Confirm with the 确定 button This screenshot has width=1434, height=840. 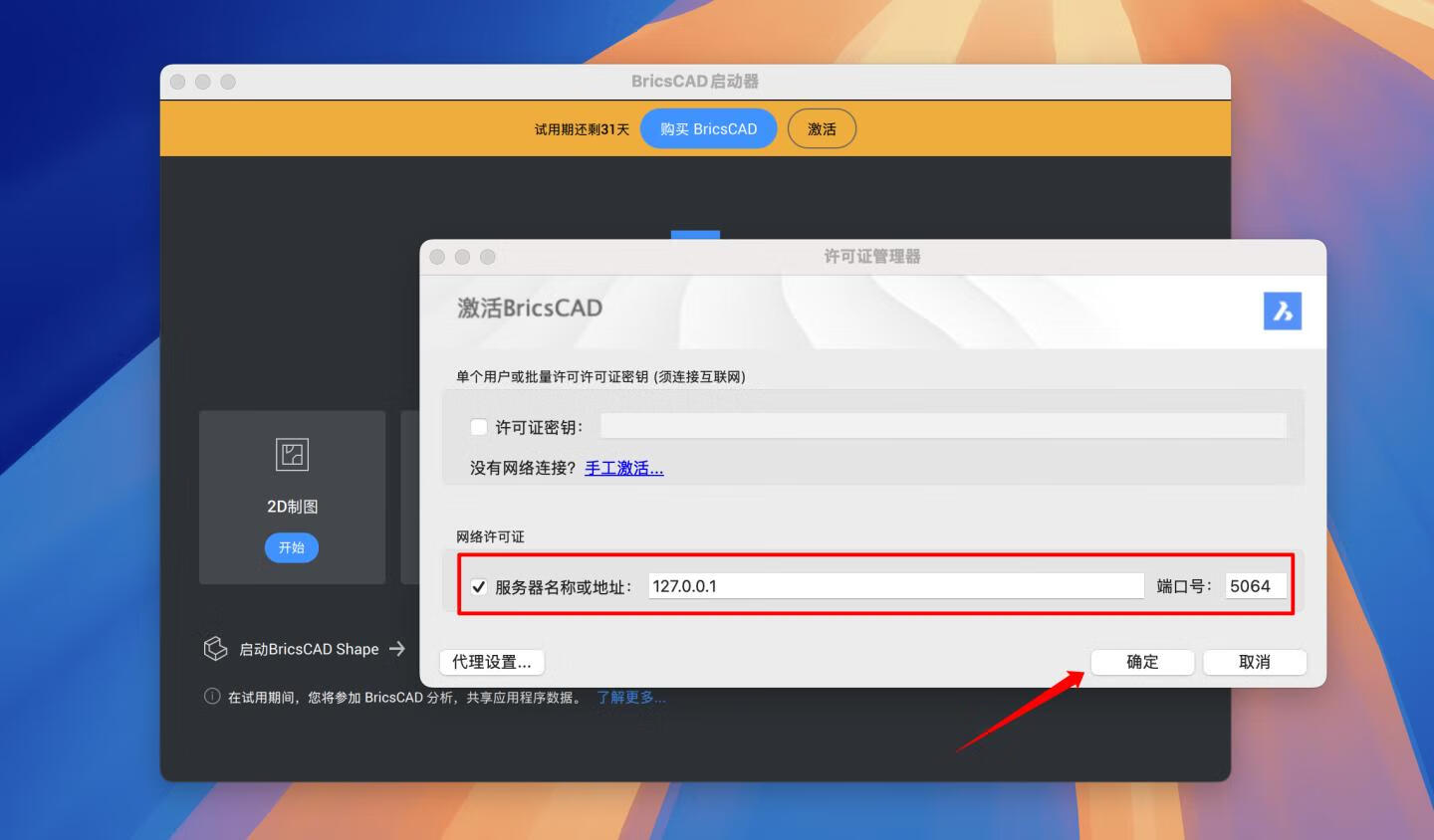(x=1142, y=662)
